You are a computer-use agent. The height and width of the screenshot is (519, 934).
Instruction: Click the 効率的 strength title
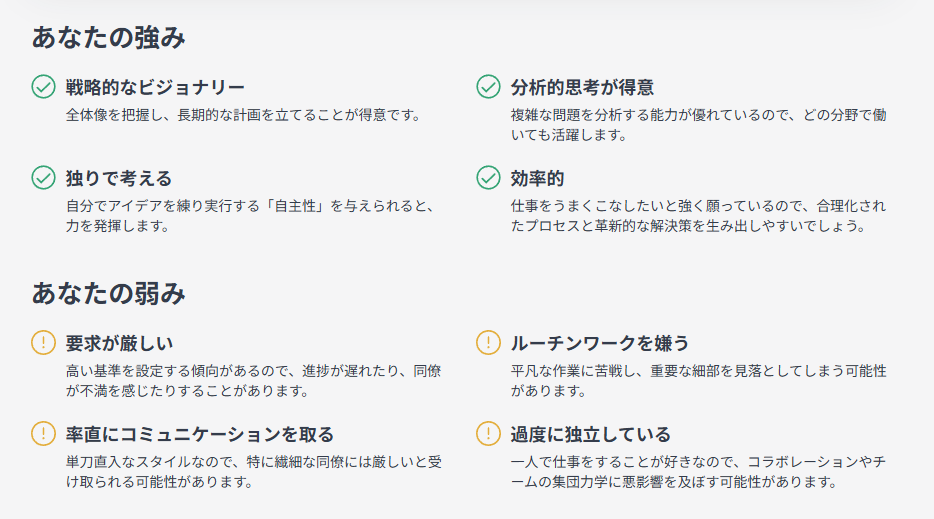click(x=537, y=178)
